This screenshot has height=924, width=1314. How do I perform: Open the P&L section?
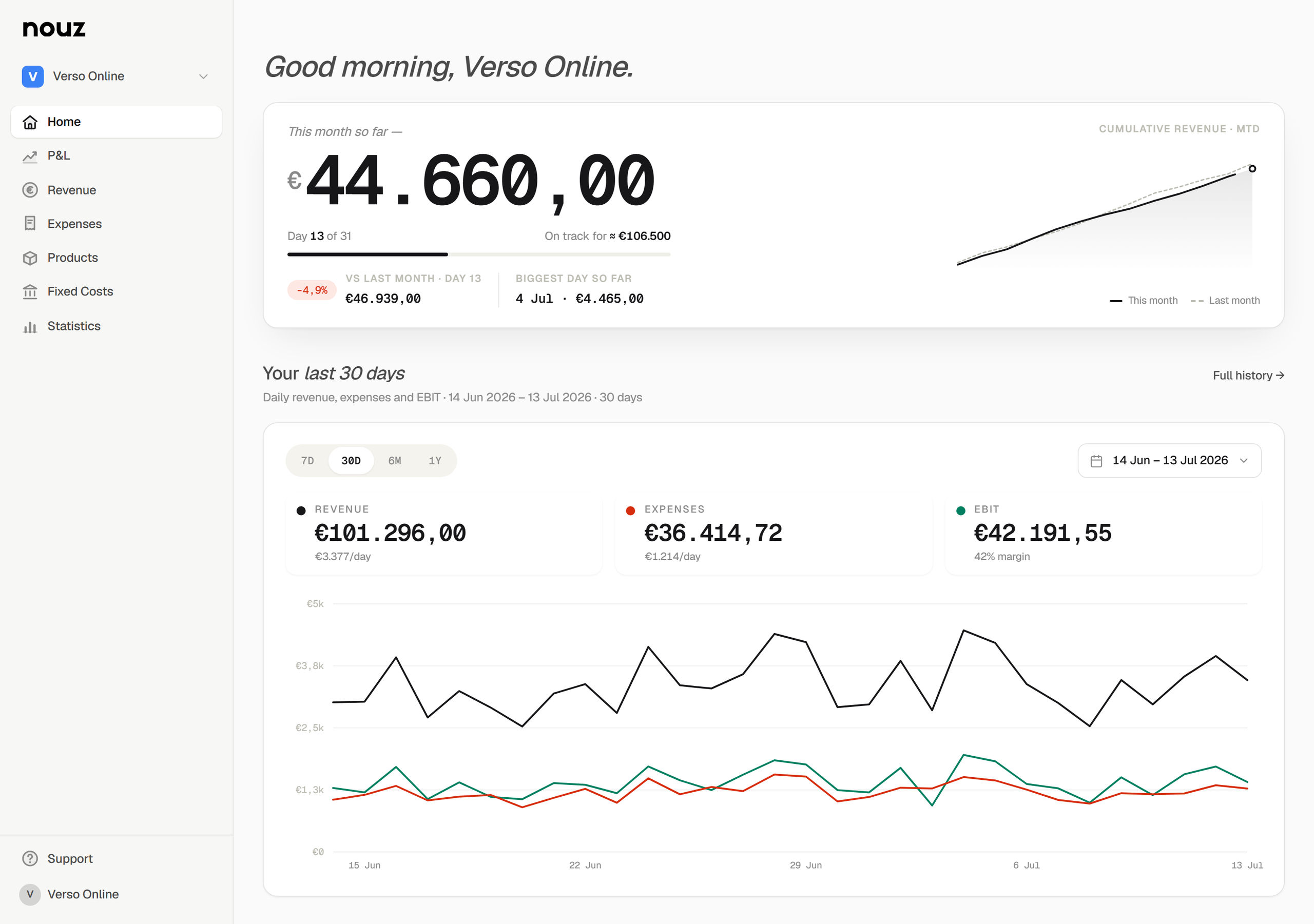point(116,155)
